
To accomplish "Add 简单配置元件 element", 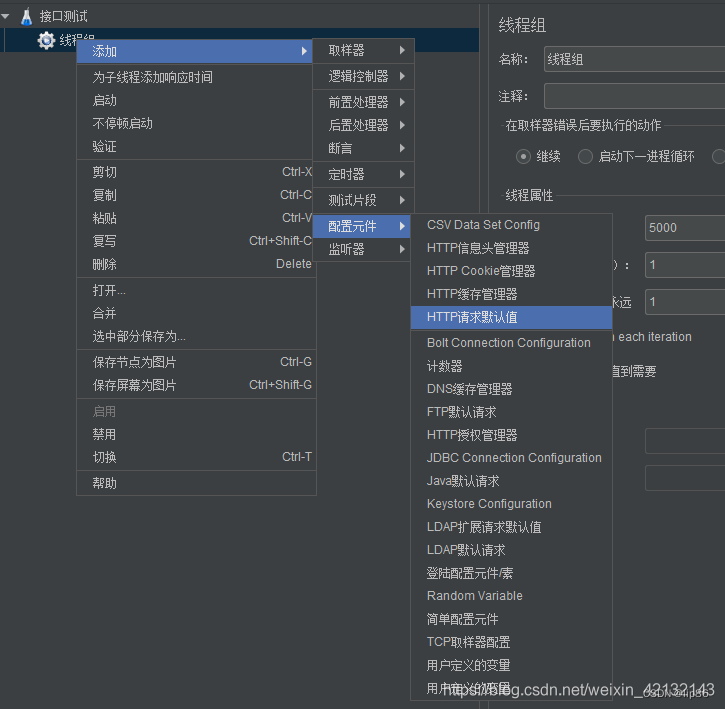I will [x=511, y=619].
